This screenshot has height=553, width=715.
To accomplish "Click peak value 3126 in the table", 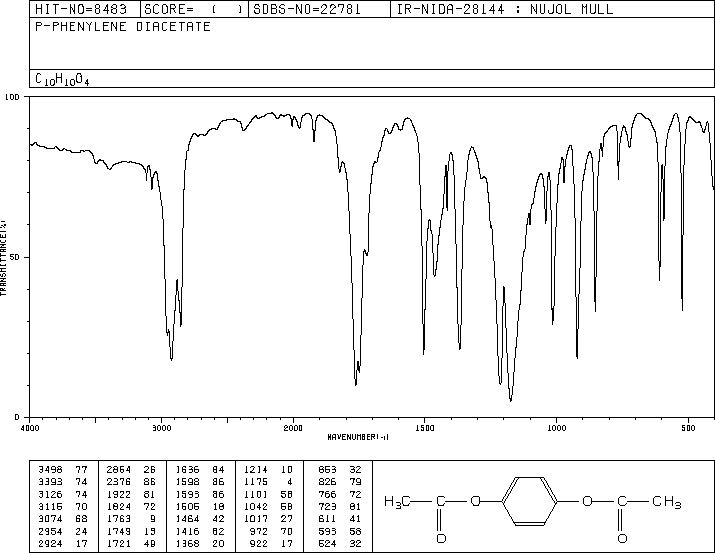I will [x=50, y=494].
